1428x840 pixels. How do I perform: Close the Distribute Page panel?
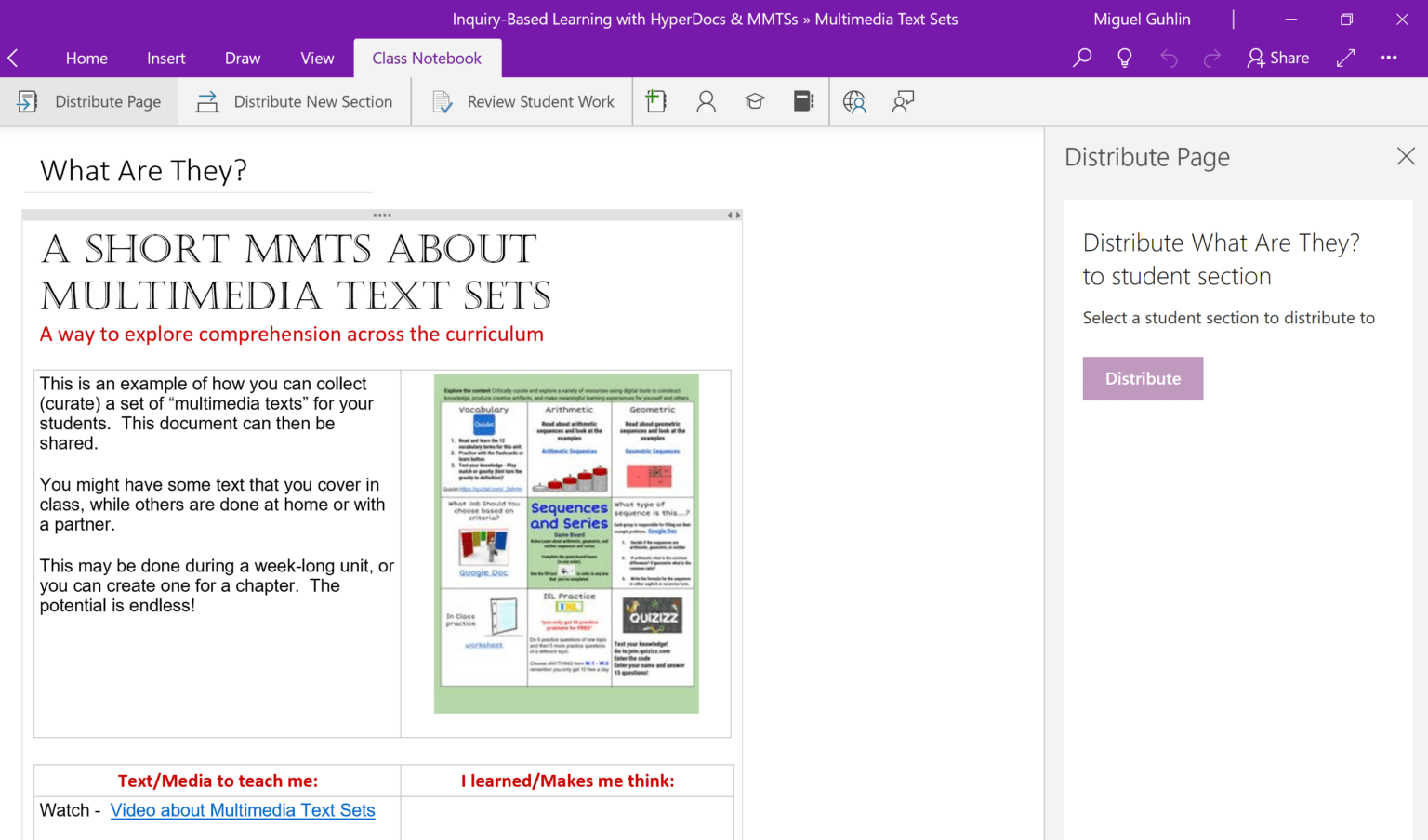pos(1405,156)
